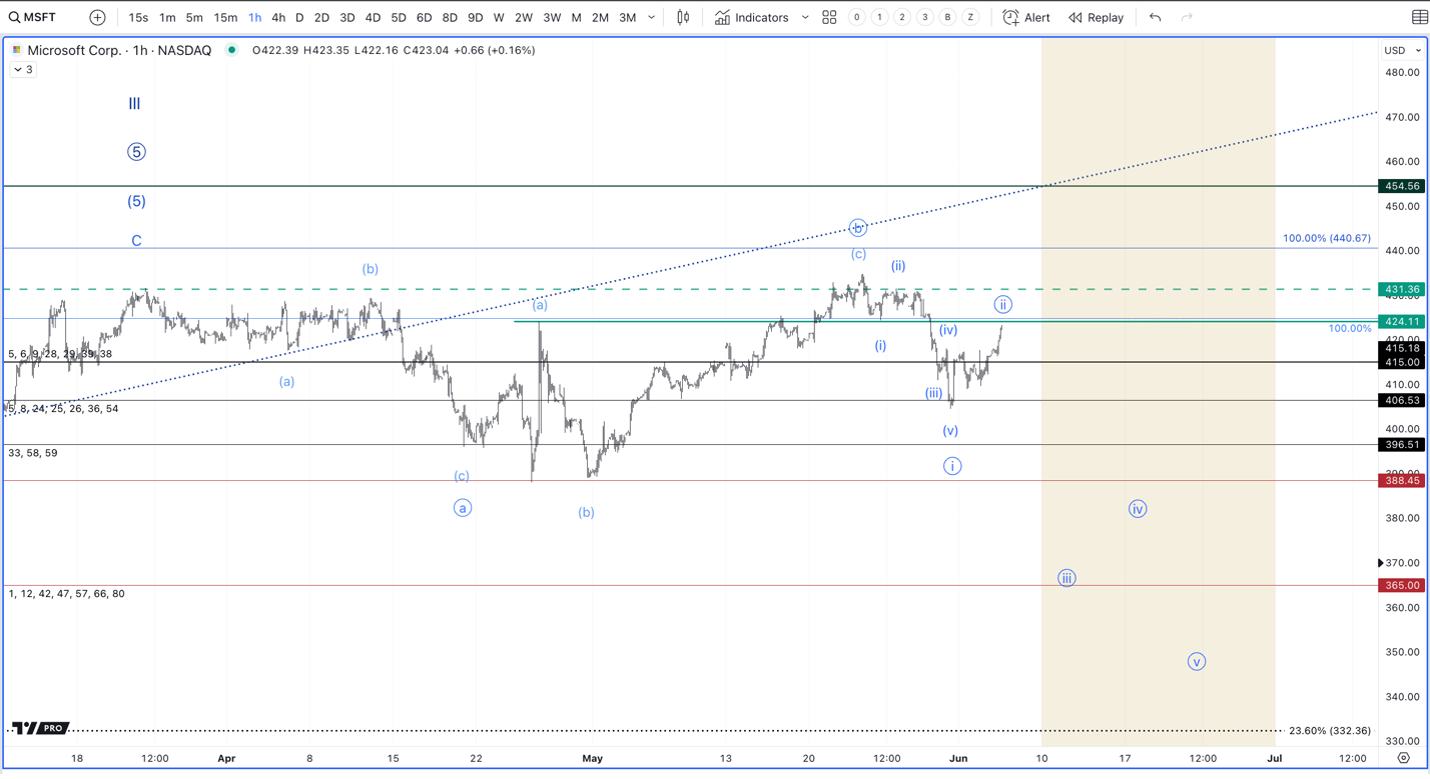
Task: Undo the last chart action
Action: click(x=1155, y=17)
